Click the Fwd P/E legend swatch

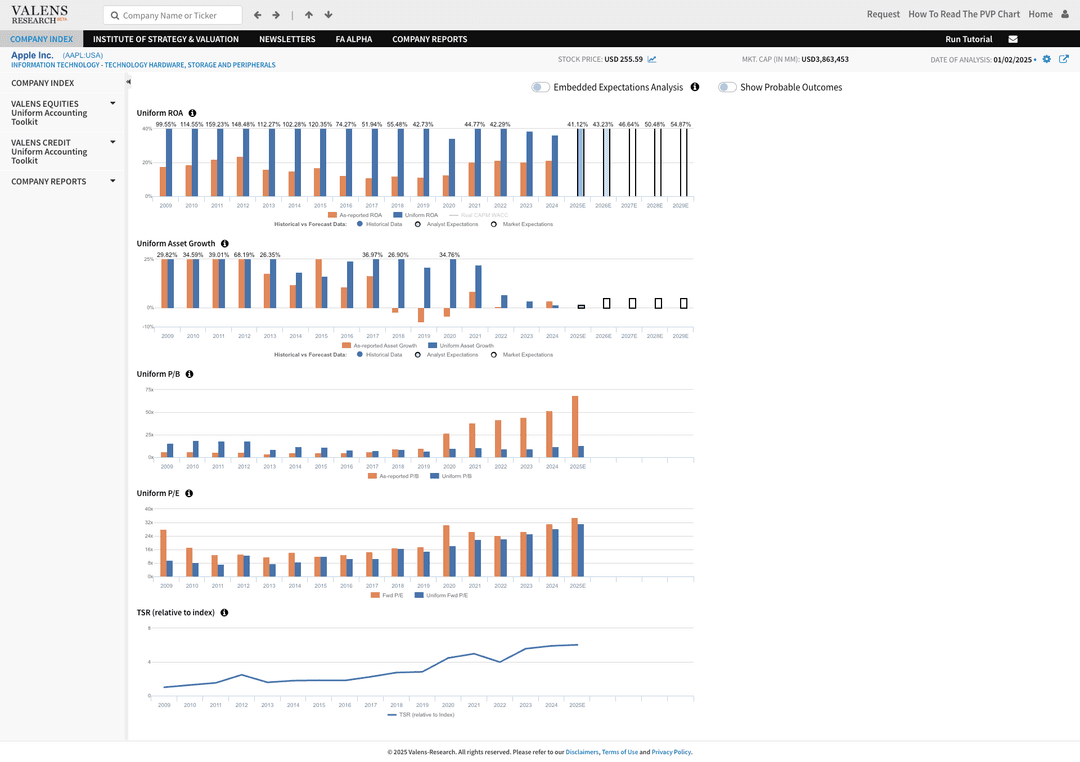click(375, 595)
